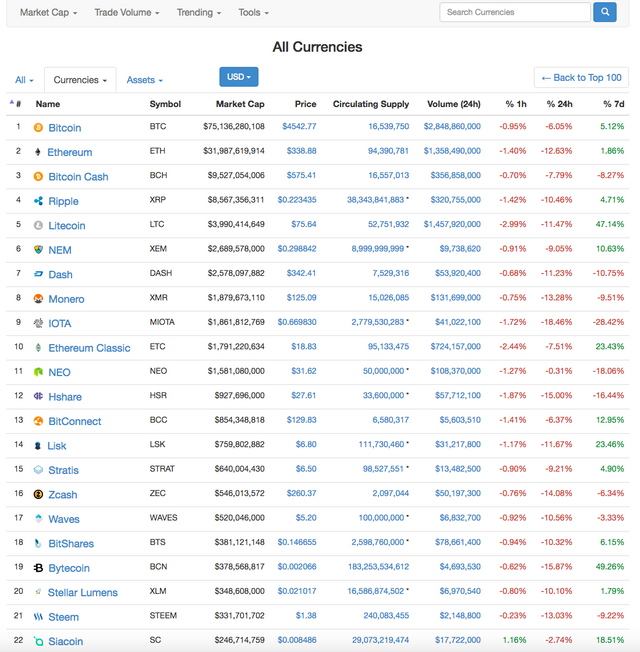Click Siacoin volume $17,722,000
Screen dimensions: 640x652
point(458,640)
